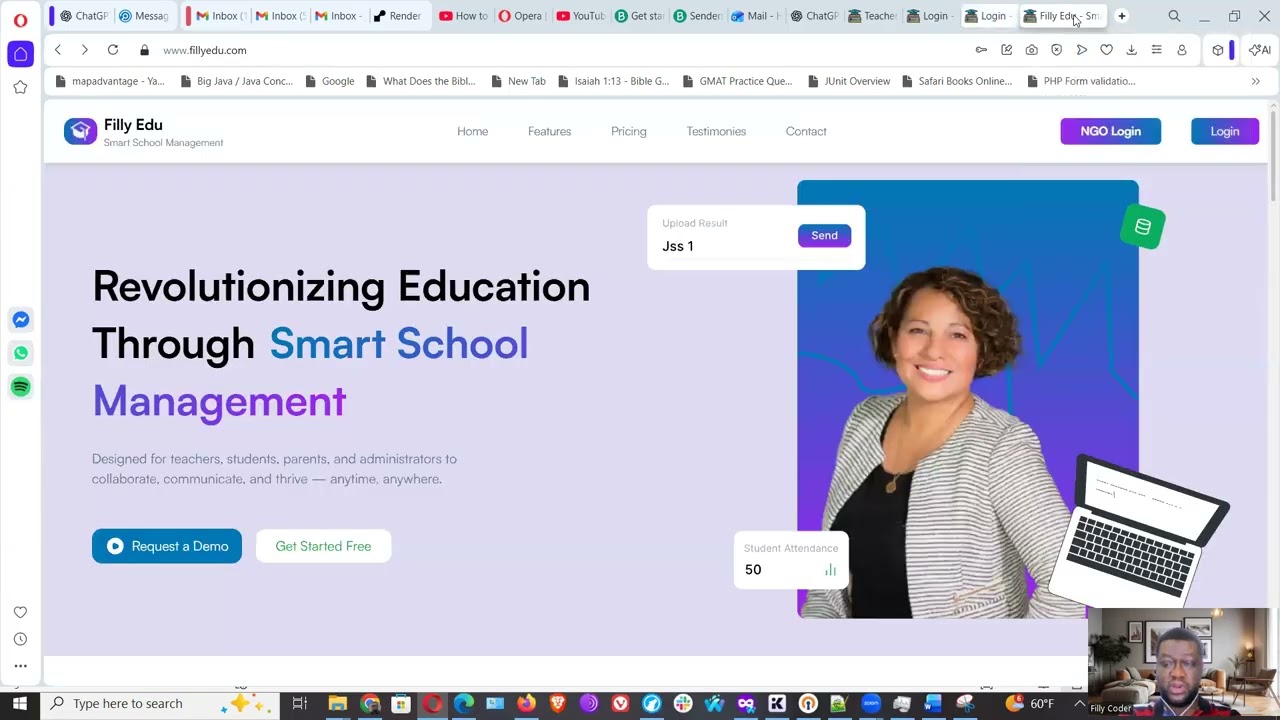Screen dimensions: 1280x720
Task: Click the NGO Login button
Action: [x=1110, y=131]
